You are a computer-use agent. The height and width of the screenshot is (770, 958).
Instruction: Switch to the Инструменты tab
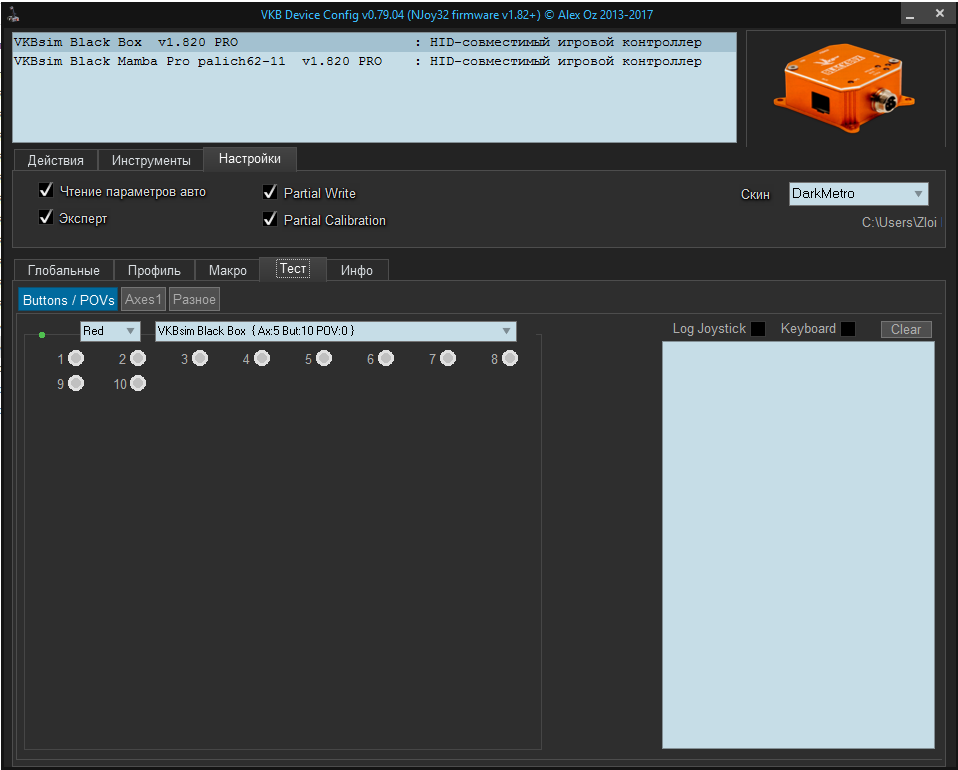151,160
